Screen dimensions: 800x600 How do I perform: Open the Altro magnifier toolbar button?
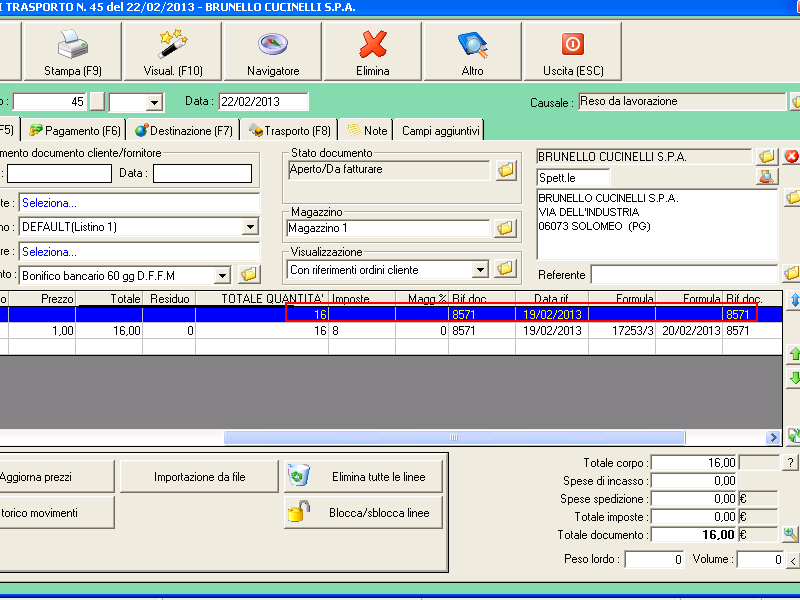(x=472, y=51)
